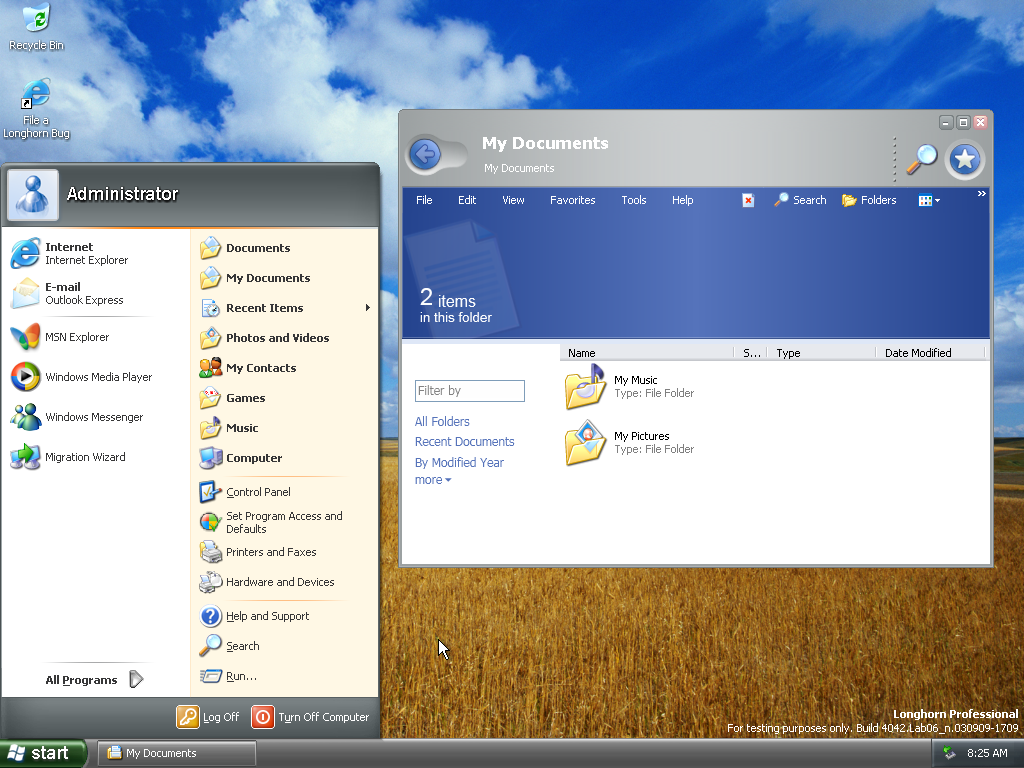The width and height of the screenshot is (1024, 768).
Task: Click the Back arrow in My Documents window
Action: click(425, 155)
